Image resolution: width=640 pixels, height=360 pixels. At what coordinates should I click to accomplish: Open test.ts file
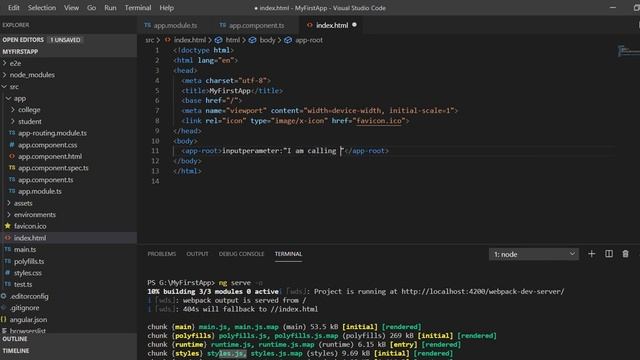pyautogui.click(x=23, y=284)
